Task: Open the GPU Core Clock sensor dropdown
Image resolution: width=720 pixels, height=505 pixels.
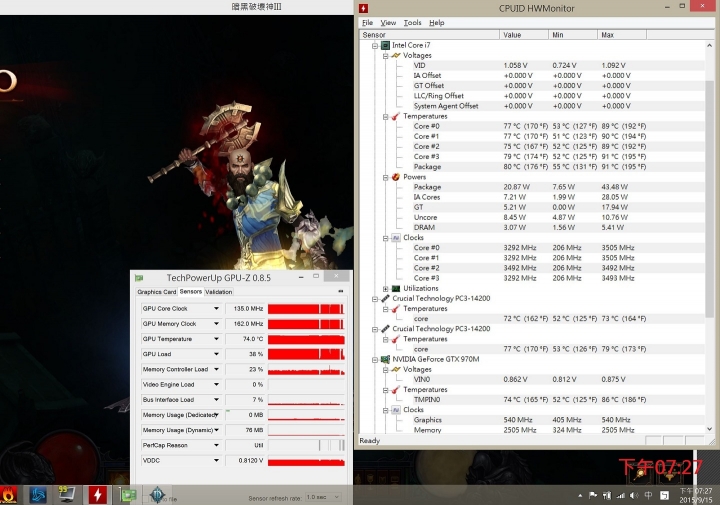Action: pyautogui.click(x=216, y=309)
